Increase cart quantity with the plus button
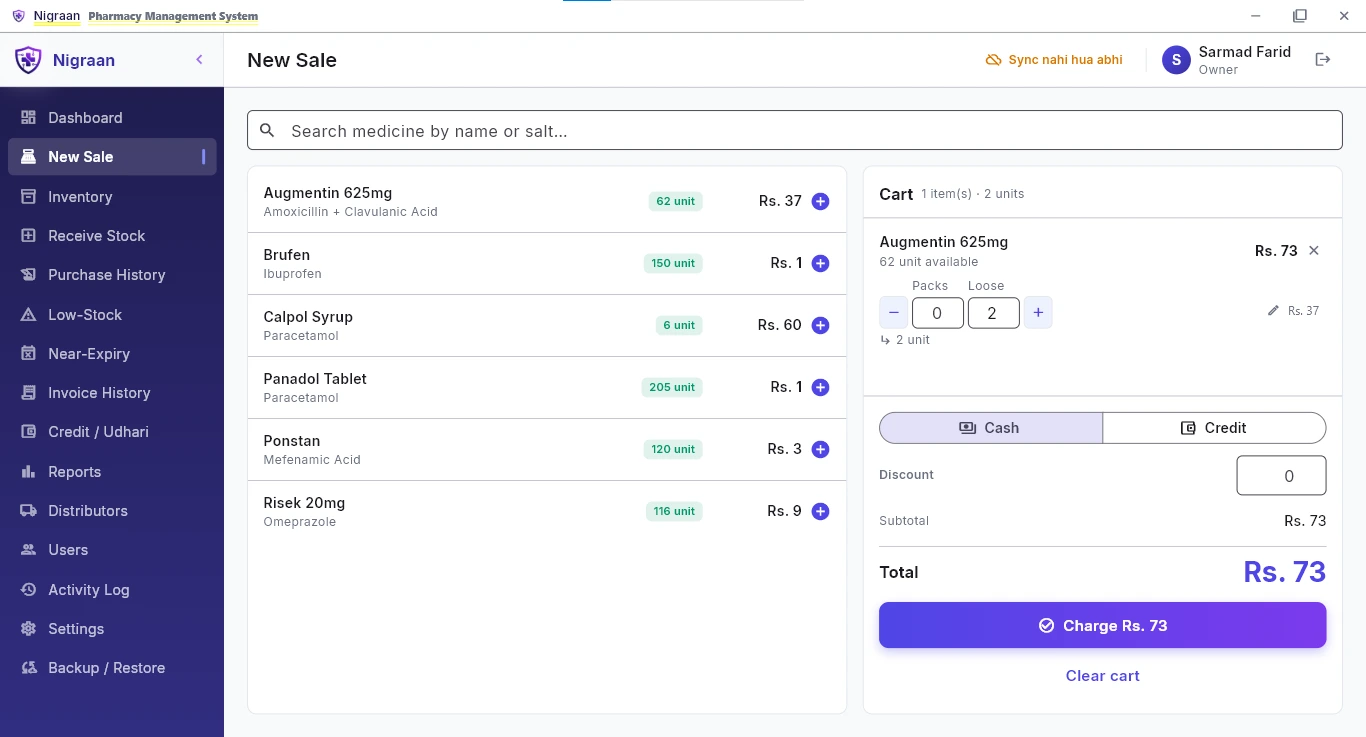1366x737 pixels. coord(1038,313)
